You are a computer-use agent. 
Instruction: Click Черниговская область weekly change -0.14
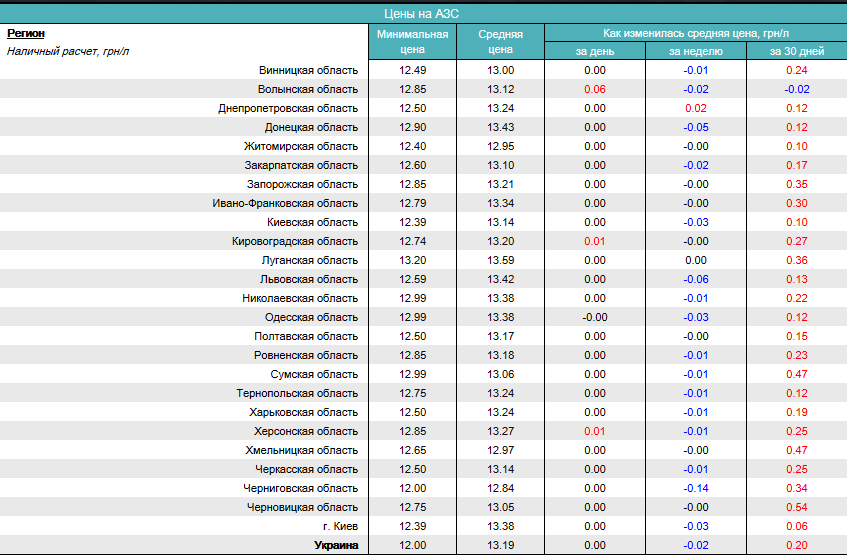tap(695, 488)
